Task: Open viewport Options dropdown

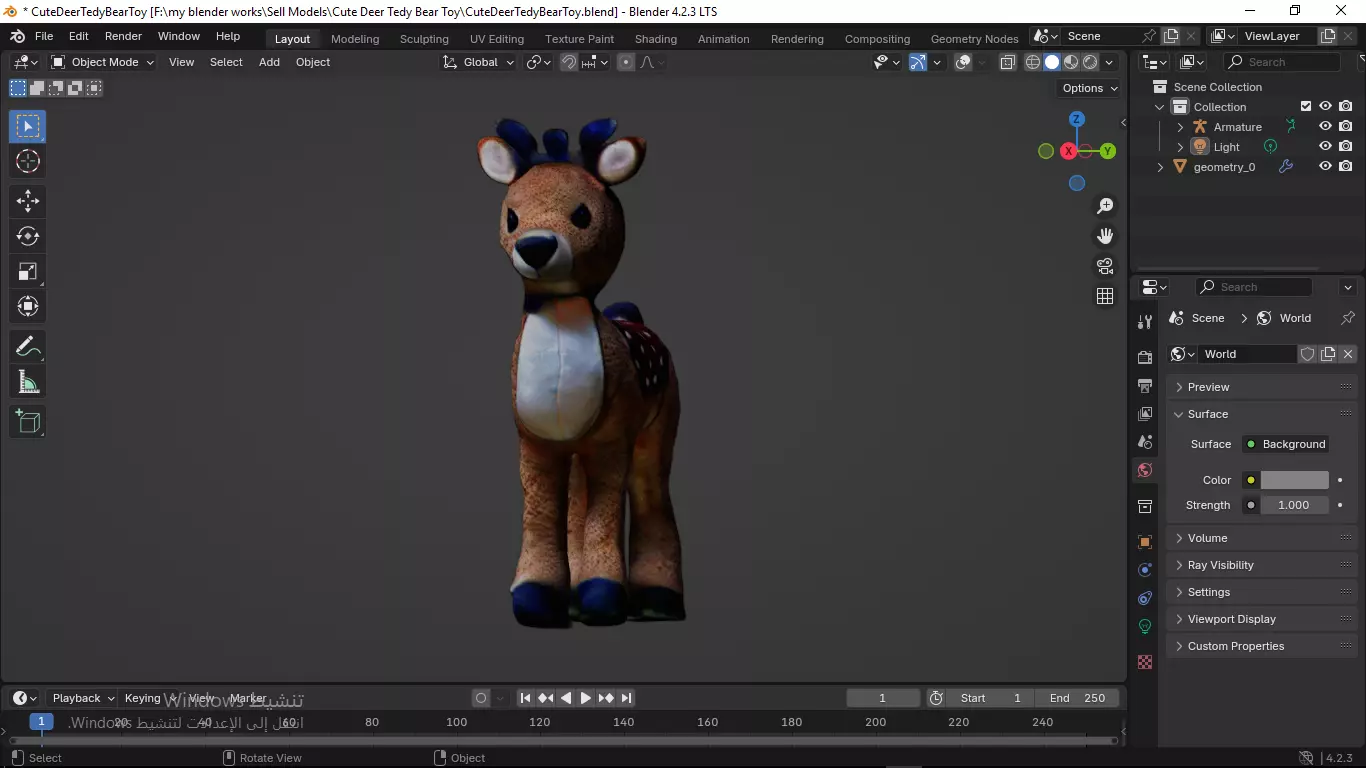Action: (1090, 88)
